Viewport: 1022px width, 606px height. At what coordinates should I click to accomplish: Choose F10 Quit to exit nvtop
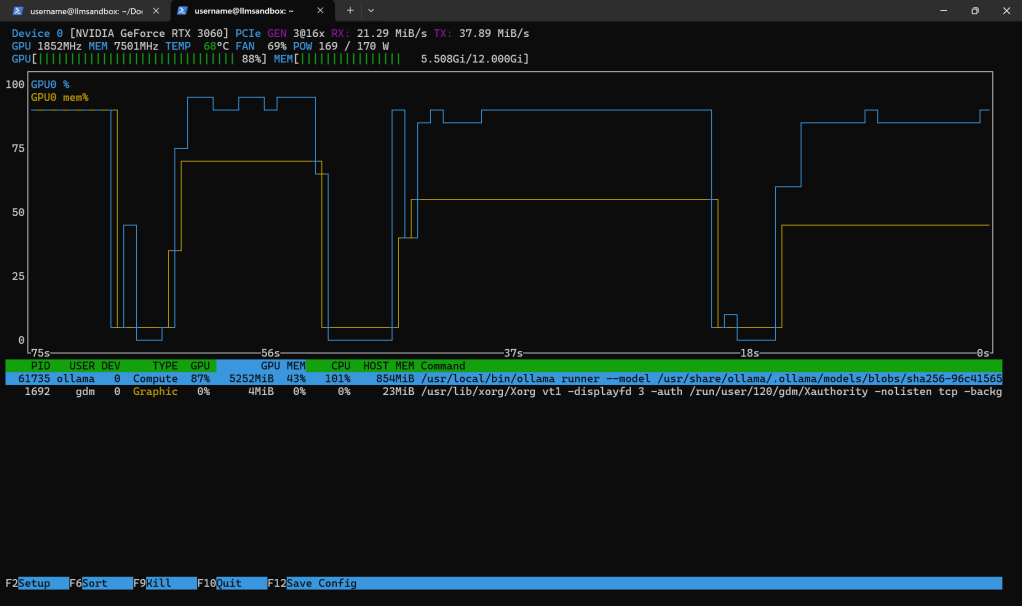pyautogui.click(x=230, y=583)
